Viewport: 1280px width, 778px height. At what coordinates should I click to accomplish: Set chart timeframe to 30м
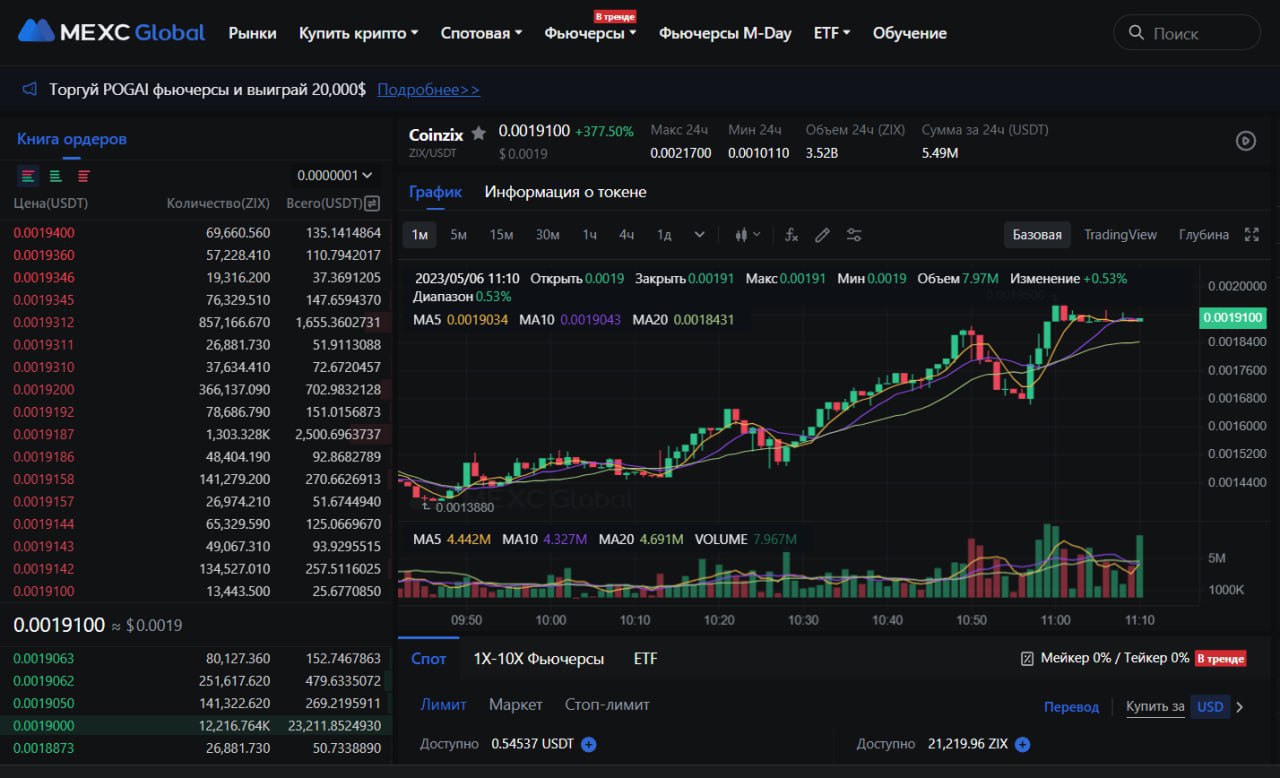(x=548, y=235)
